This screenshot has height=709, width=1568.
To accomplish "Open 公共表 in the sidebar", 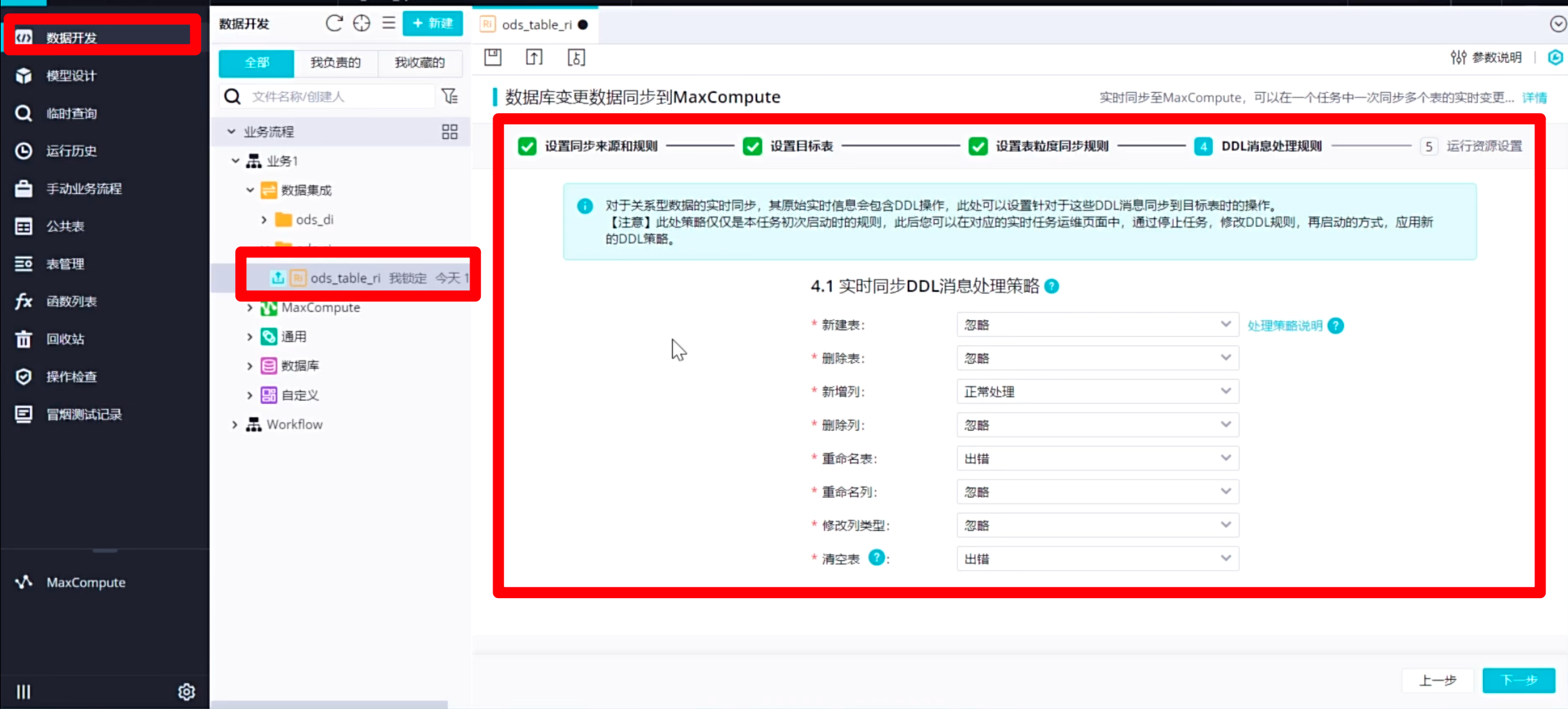I will tap(65, 226).
